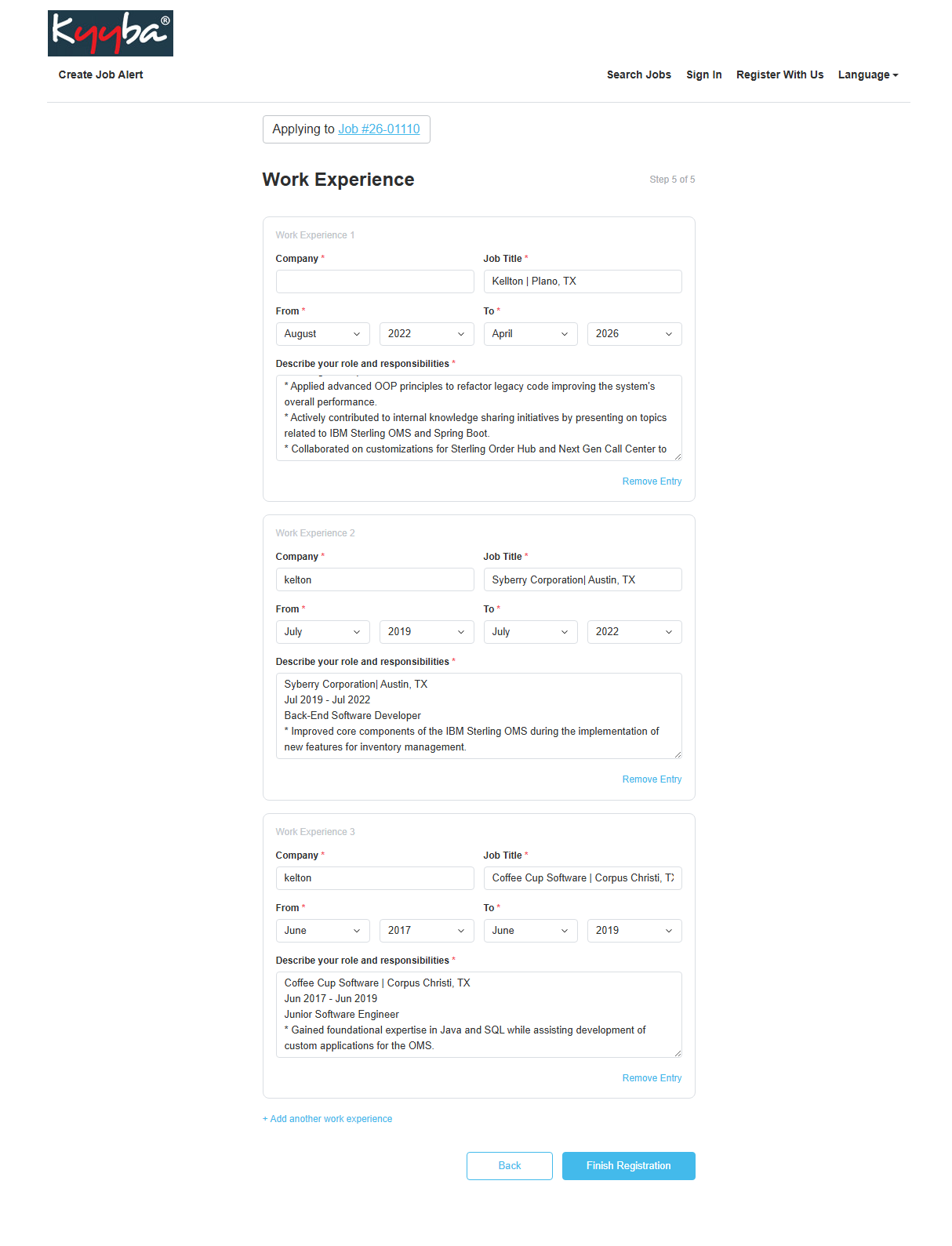This screenshot has height=1246, width=952.
Task: Expand the 2026 To-year dropdown
Action: (x=634, y=334)
